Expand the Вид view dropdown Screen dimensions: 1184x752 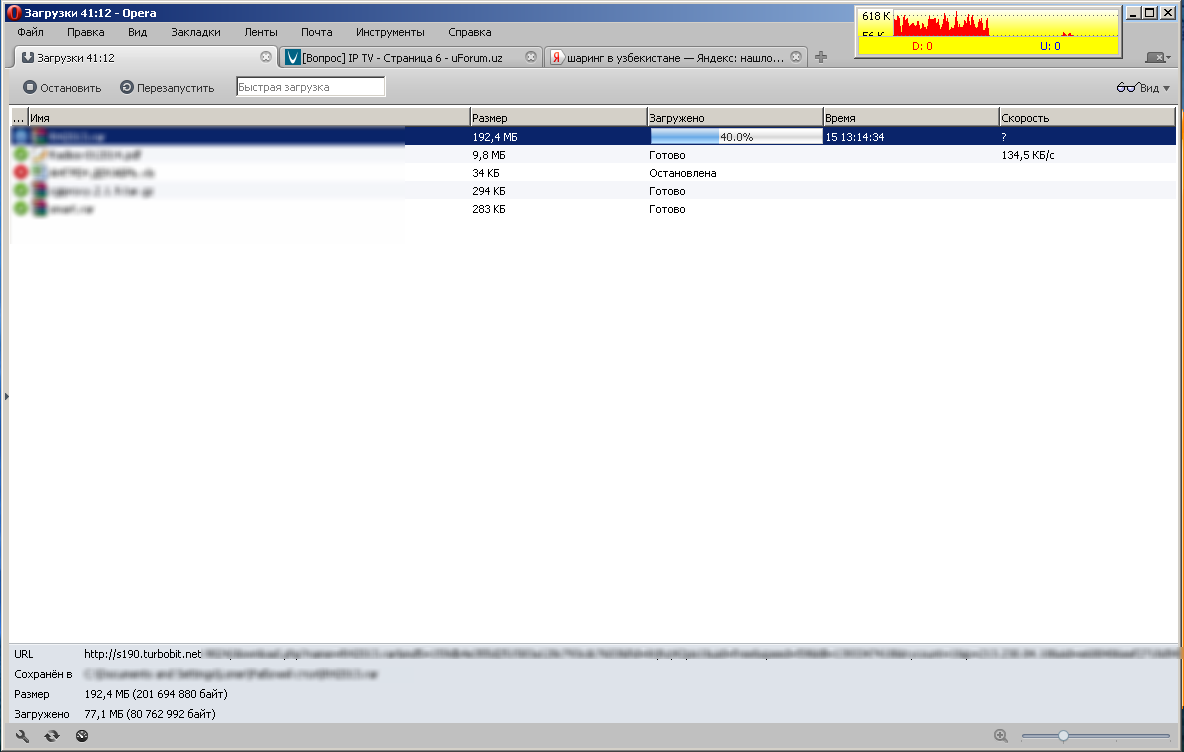(1143, 88)
